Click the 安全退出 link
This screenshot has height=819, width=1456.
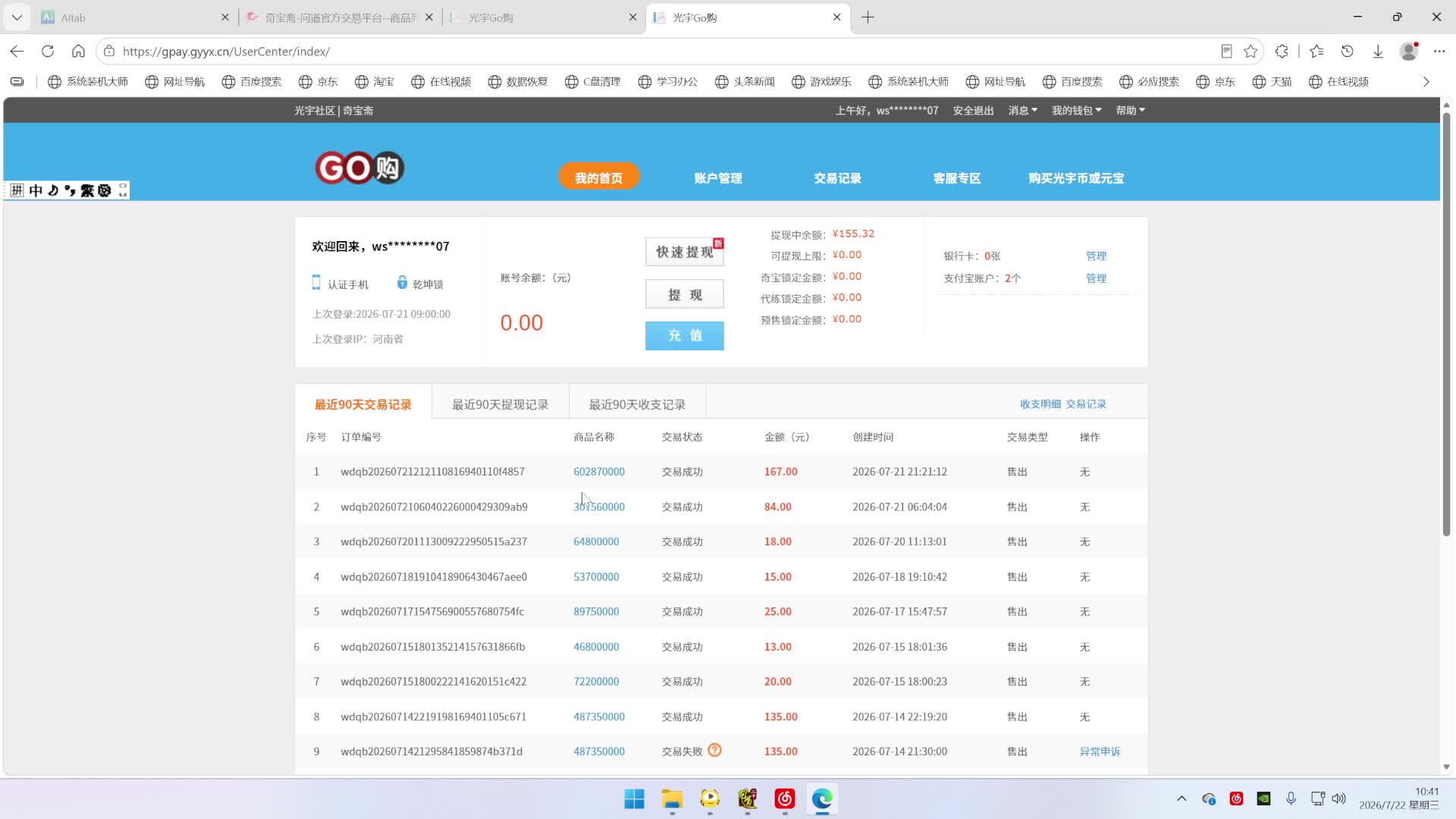[x=973, y=111]
